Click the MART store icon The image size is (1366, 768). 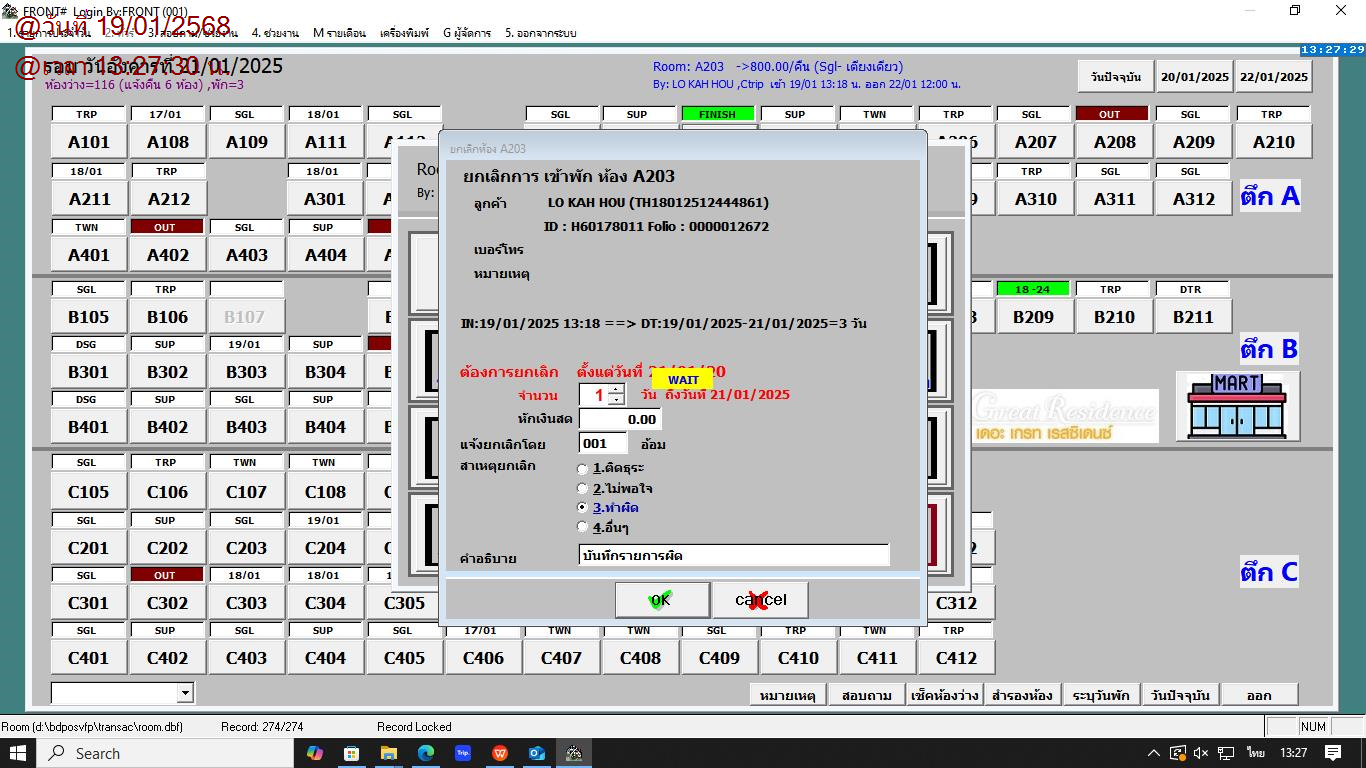(x=1237, y=406)
